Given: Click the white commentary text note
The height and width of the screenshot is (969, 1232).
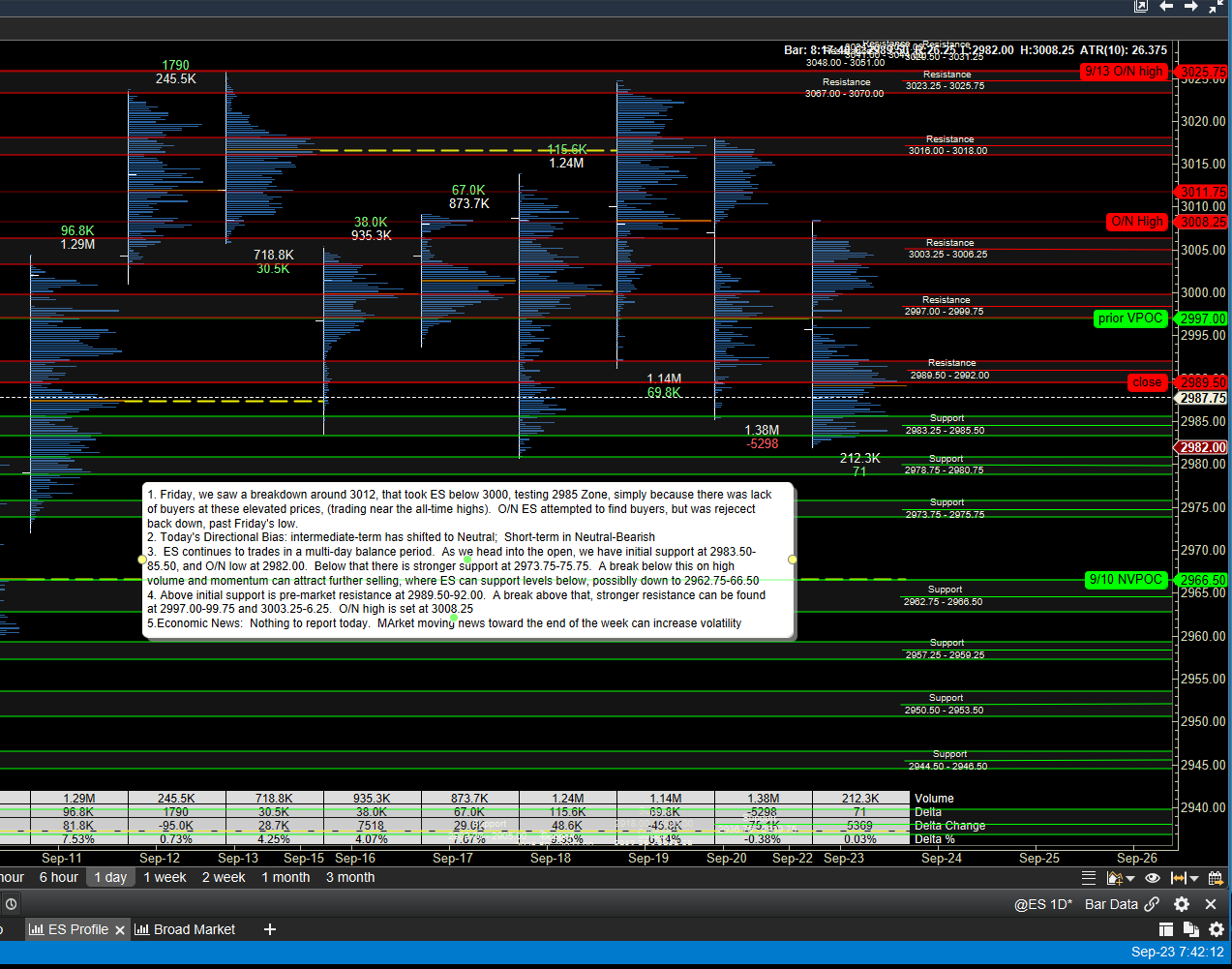Looking at the screenshot, I should coord(468,560).
